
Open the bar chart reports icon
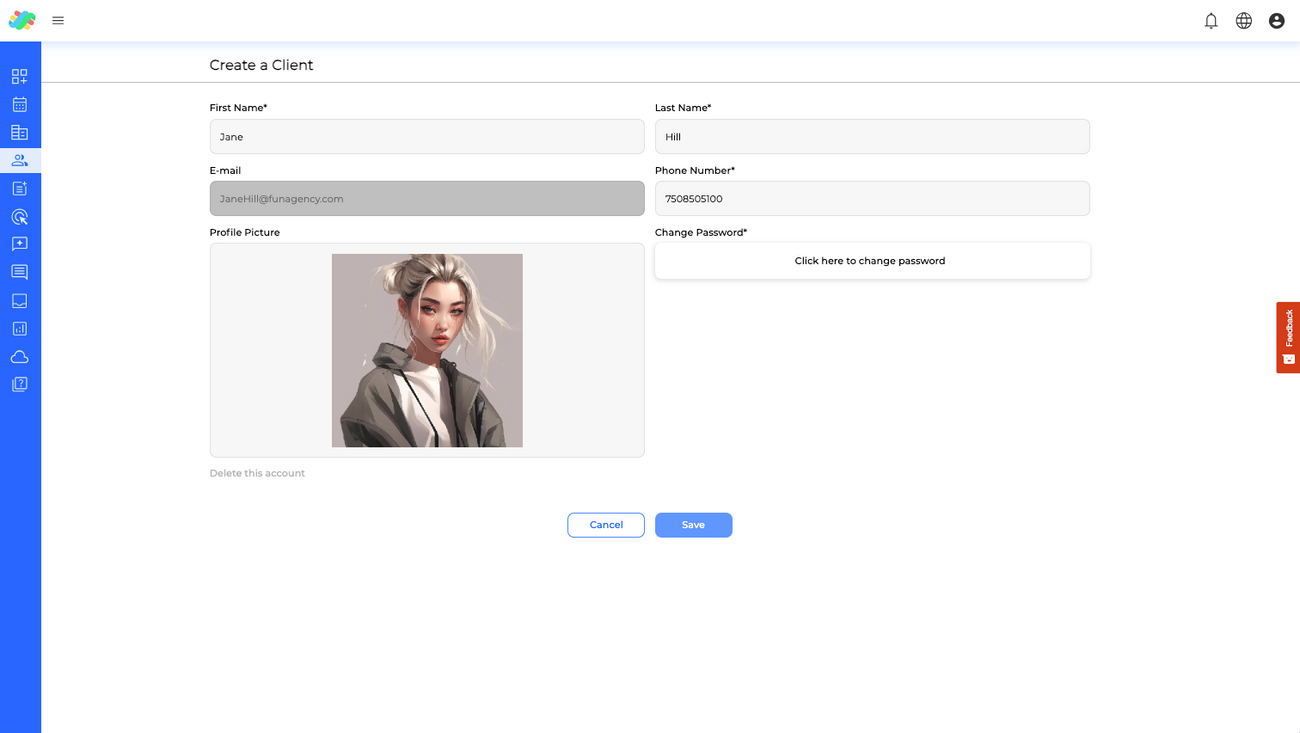(19, 328)
